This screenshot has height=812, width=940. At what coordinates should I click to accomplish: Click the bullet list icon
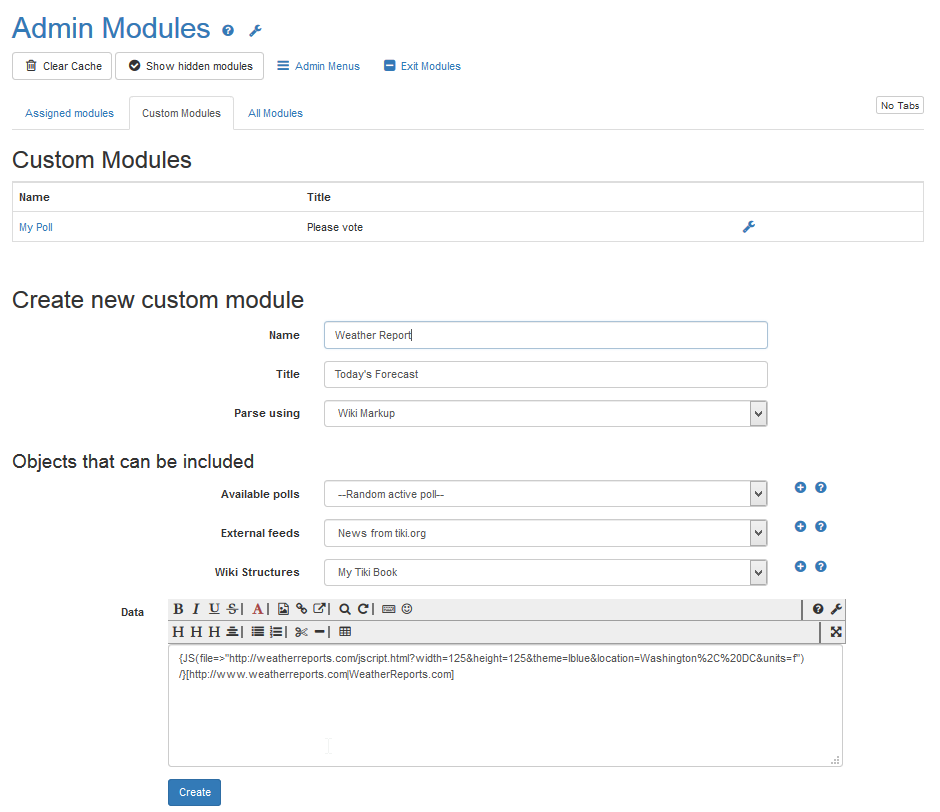click(x=258, y=632)
